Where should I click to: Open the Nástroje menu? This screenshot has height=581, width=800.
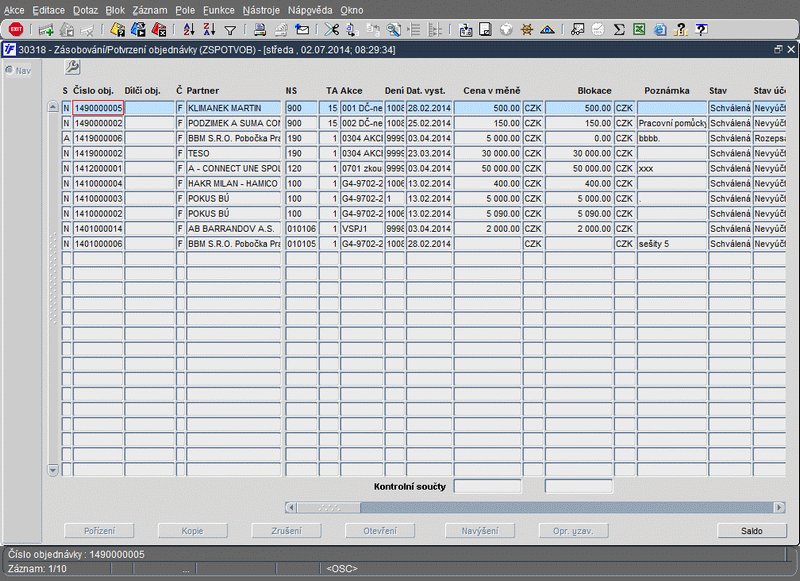point(261,10)
